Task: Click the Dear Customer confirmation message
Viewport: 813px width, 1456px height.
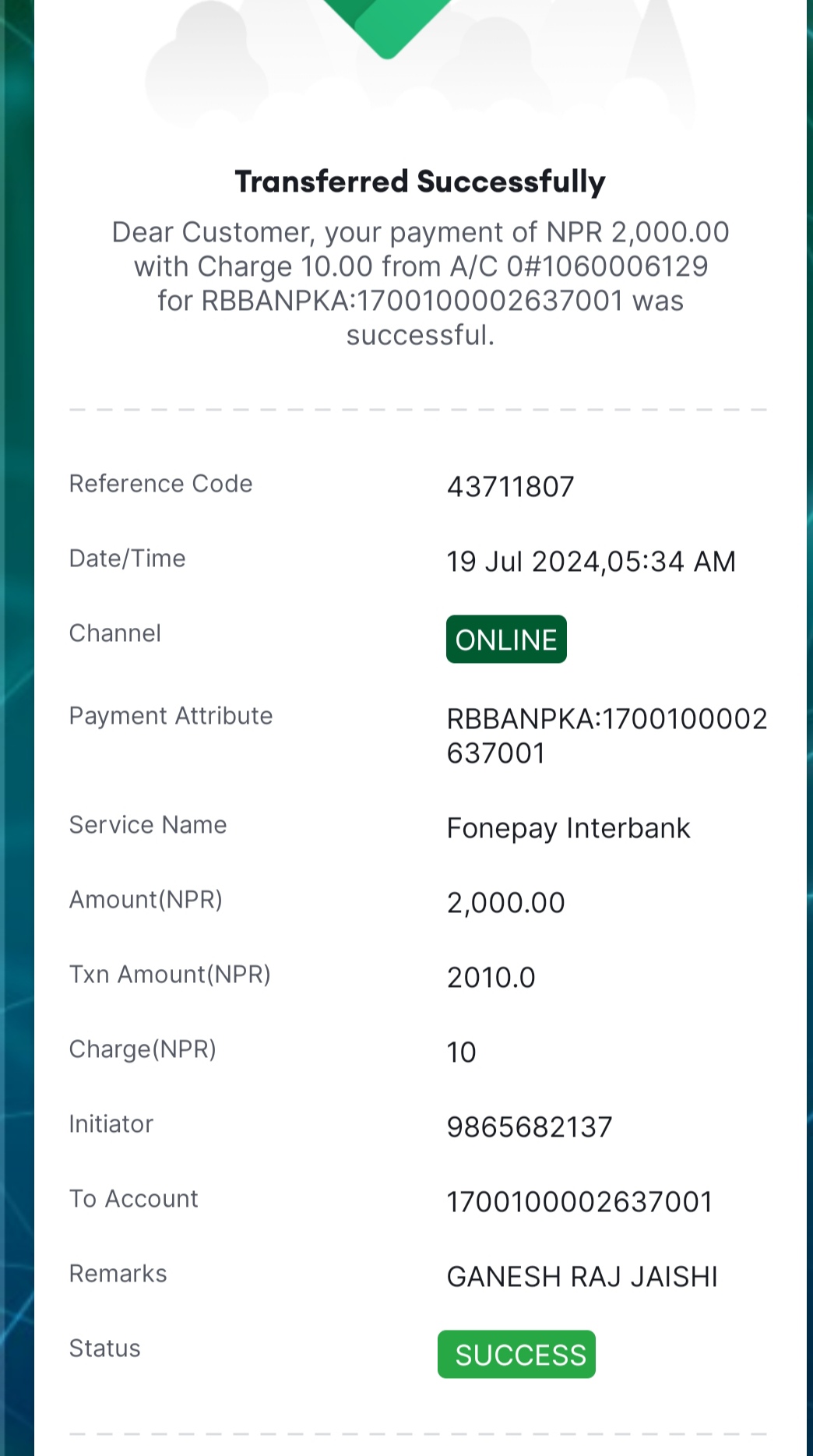Action: pyautogui.click(x=421, y=284)
